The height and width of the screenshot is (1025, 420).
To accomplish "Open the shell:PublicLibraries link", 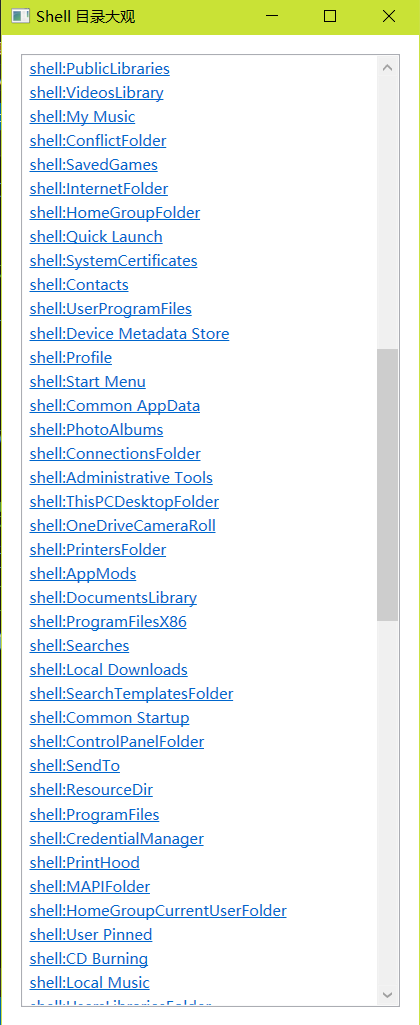I will pos(99,69).
